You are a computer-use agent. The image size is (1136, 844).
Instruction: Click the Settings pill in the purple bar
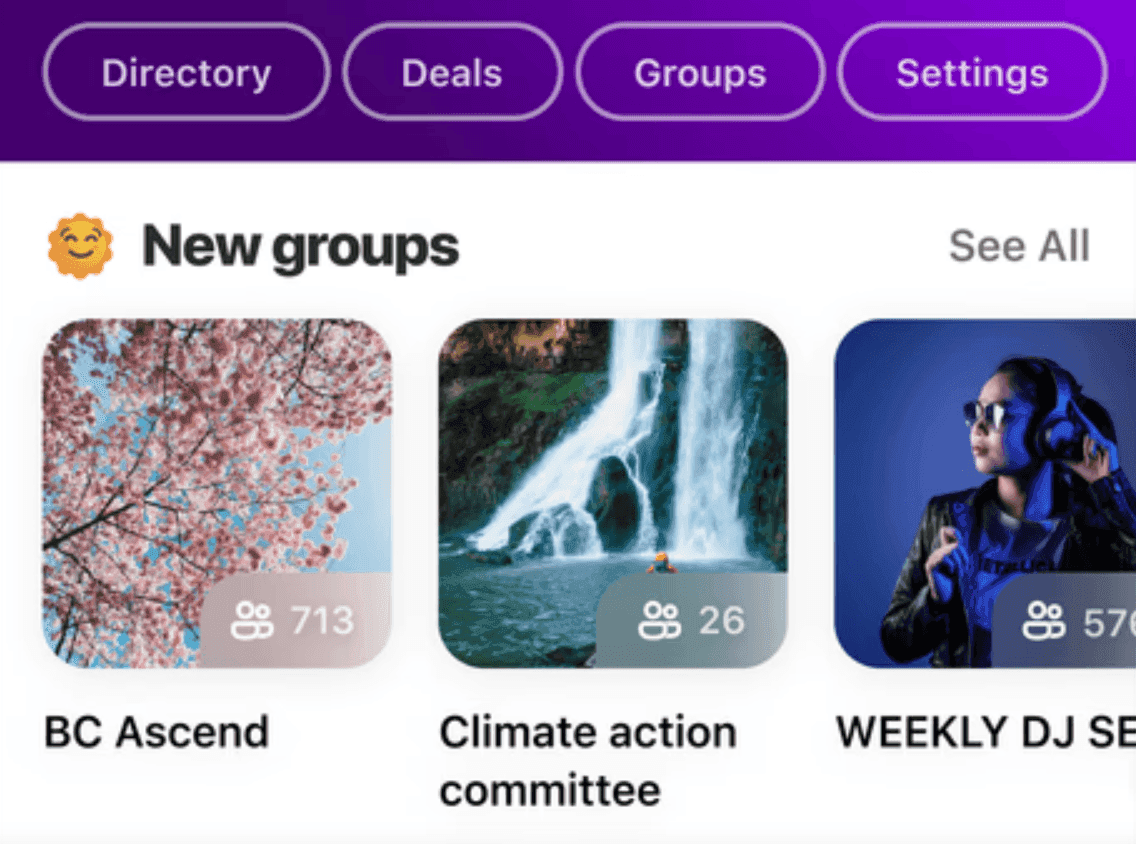point(972,71)
